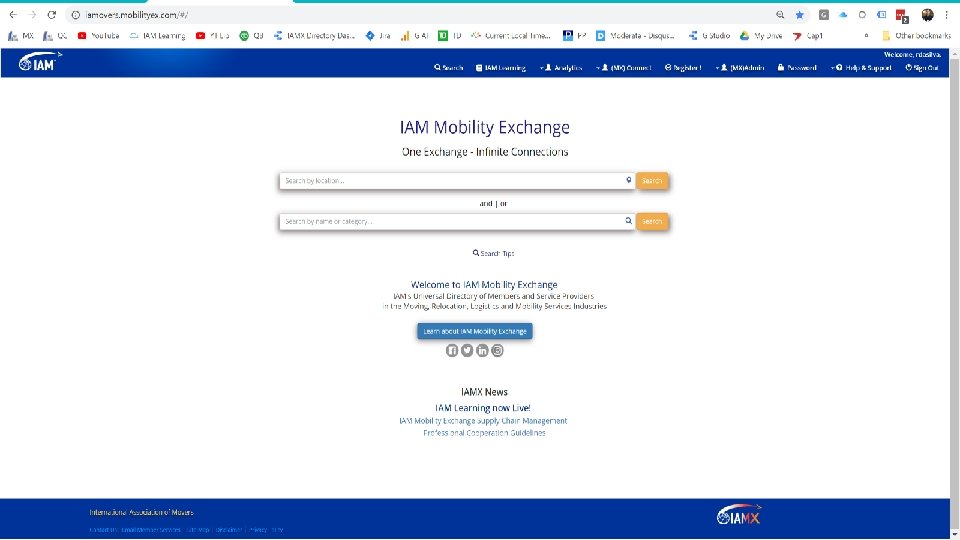Expand the (MX)Admin dropdown menu
The image size is (960, 540).
pos(740,68)
